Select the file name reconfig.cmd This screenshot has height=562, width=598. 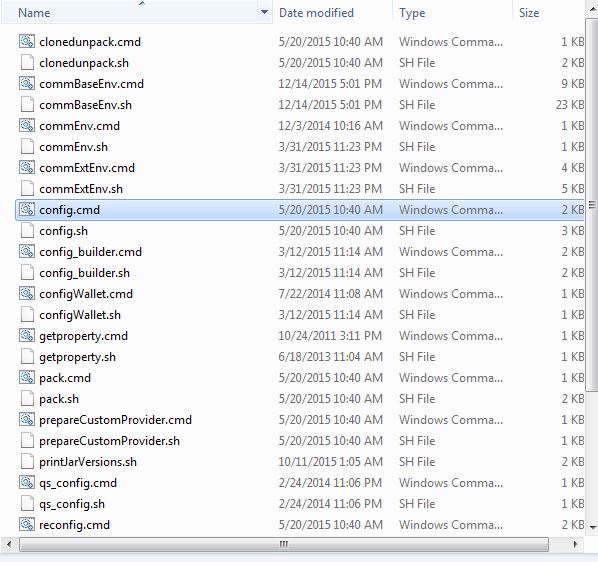click(74, 525)
